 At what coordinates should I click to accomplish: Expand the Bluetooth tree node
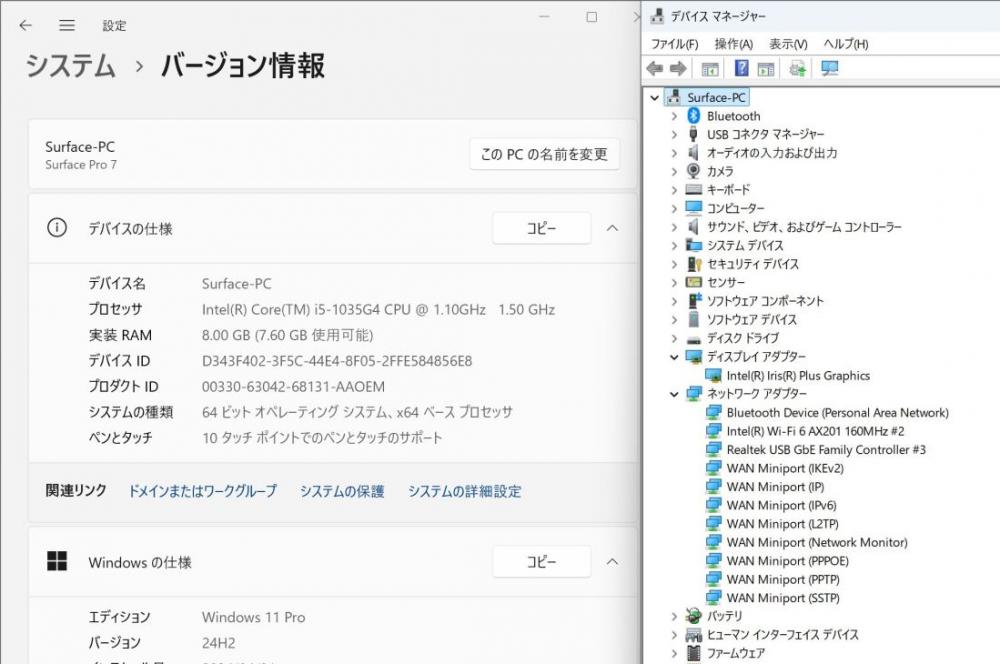(x=674, y=116)
